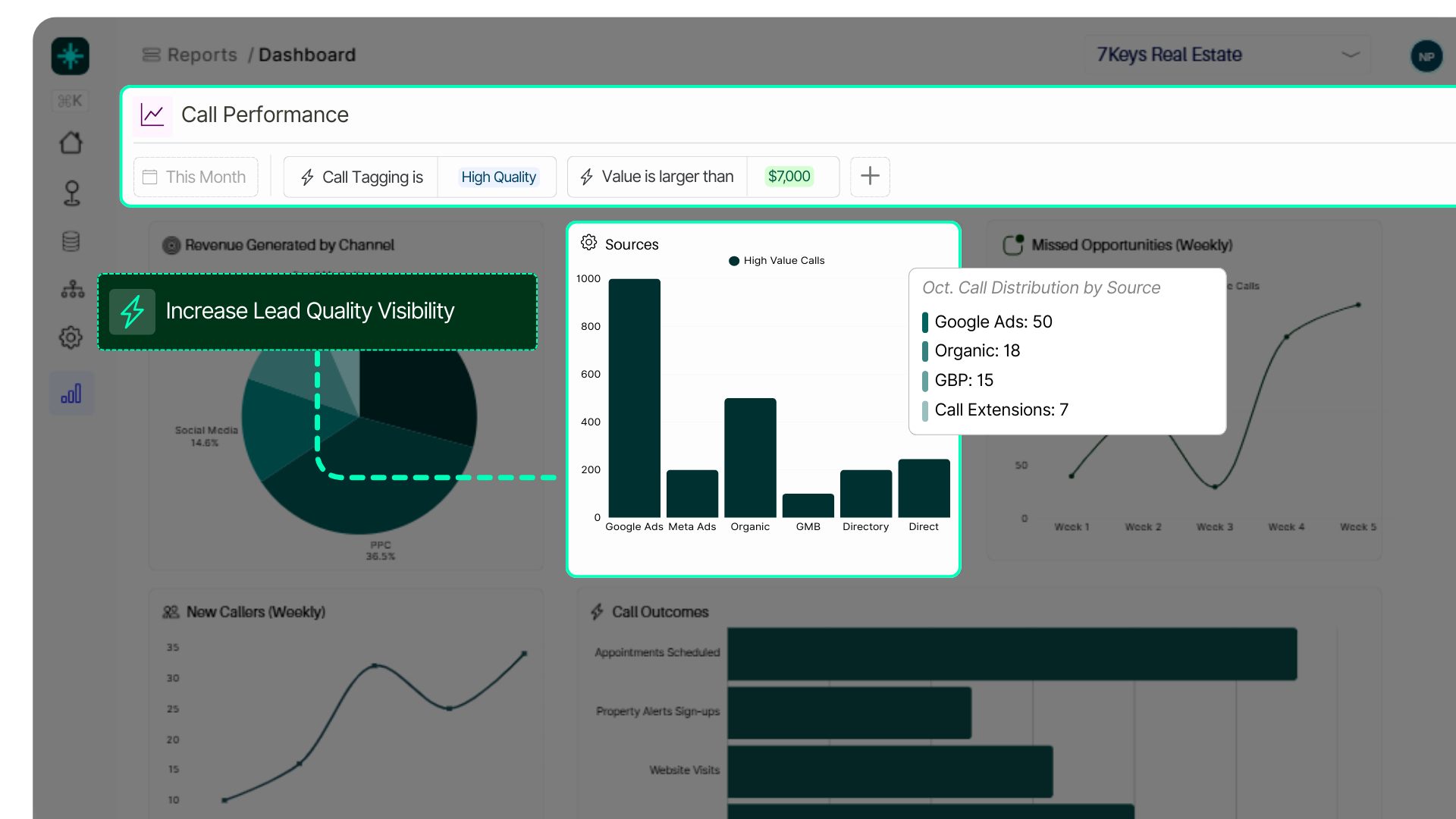Click the Sources panel title

pyautogui.click(x=632, y=244)
